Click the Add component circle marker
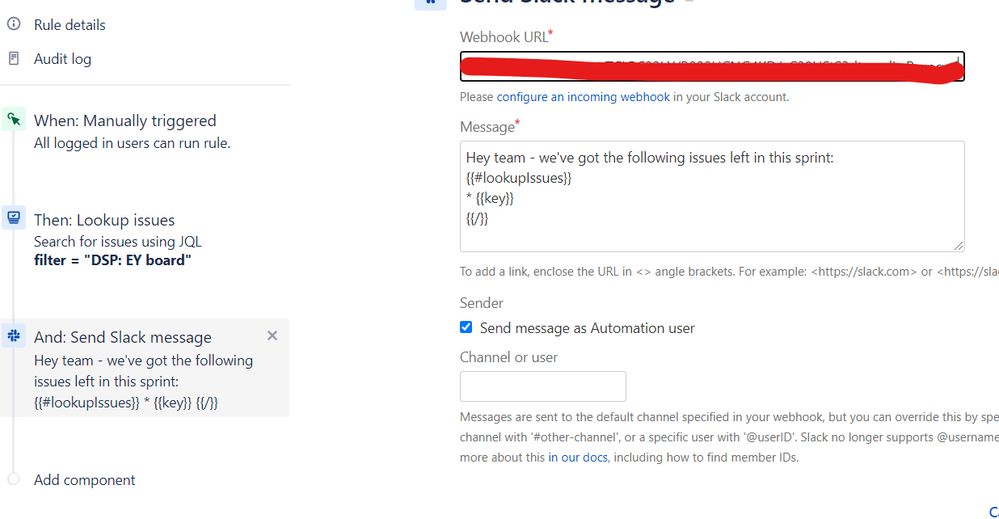This screenshot has height=519, width=999. (13, 480)
